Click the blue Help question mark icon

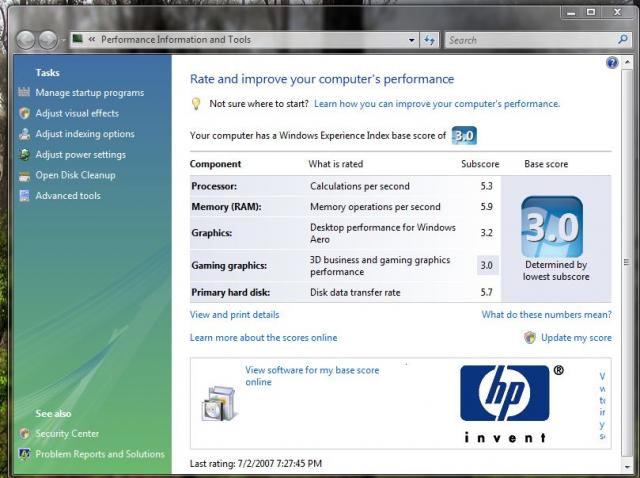click(612, 63)
